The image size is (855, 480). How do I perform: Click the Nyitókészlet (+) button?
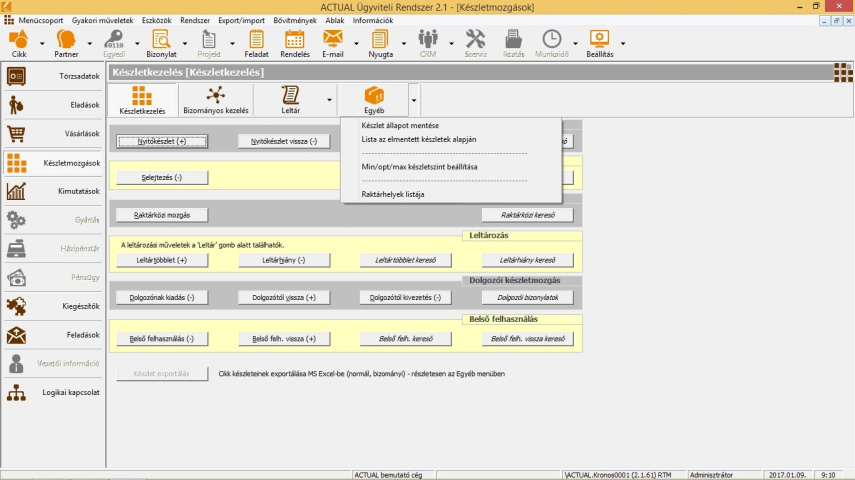(162, 142)
